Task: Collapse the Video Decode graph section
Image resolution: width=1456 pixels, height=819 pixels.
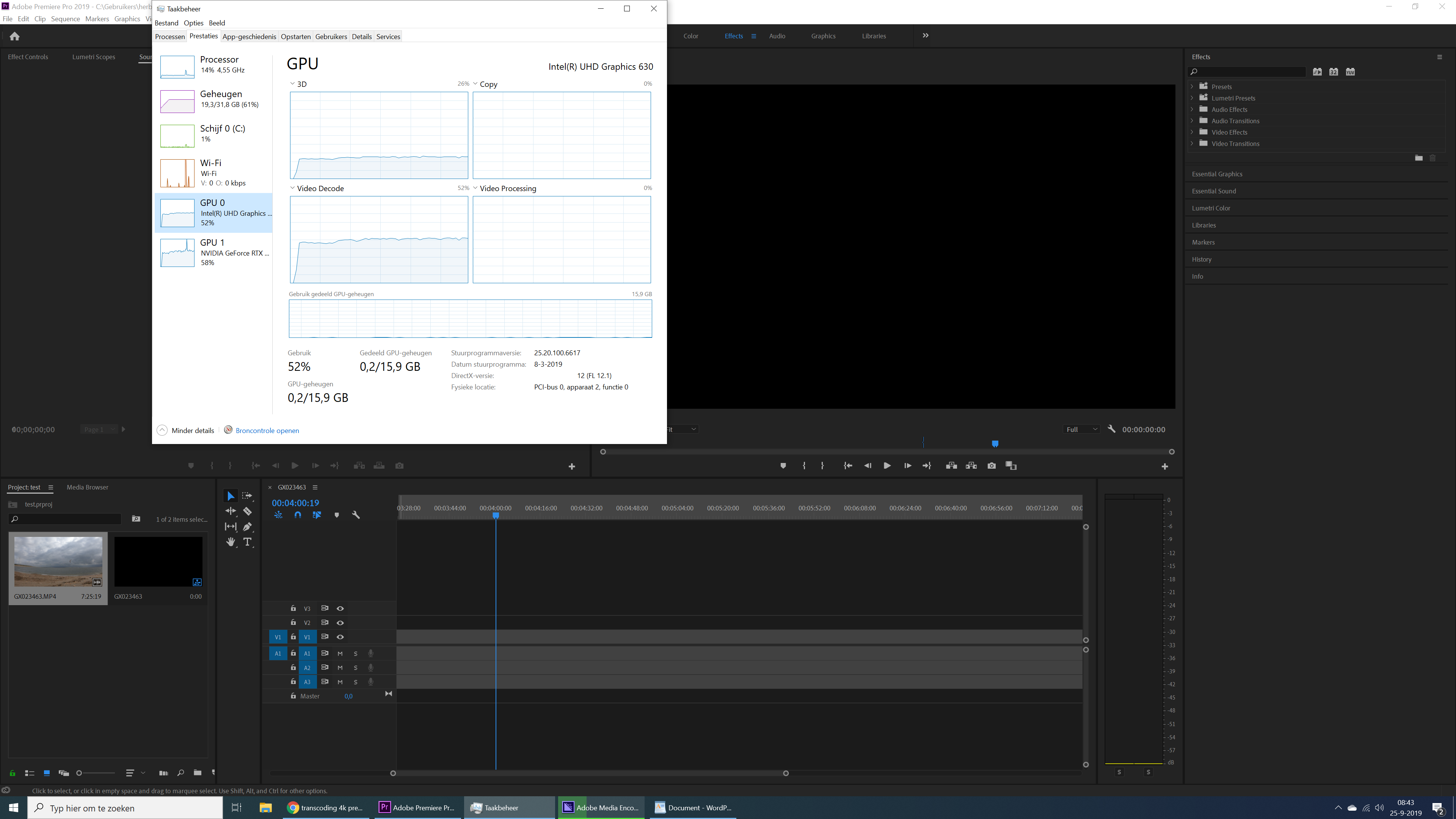Action: pyautogui.click(x=292, y=188)
